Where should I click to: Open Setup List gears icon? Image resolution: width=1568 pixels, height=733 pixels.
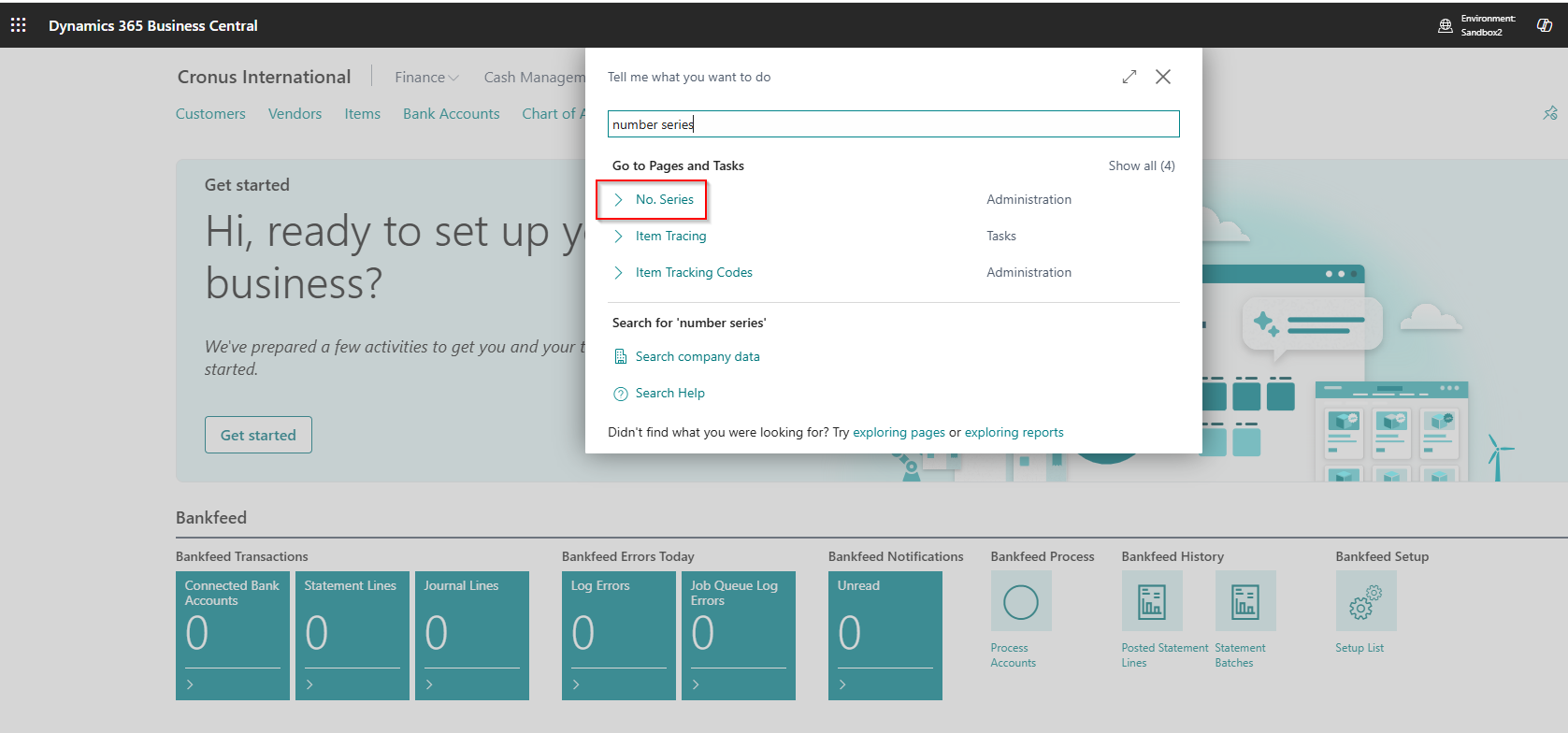[x=1366, y=601]
